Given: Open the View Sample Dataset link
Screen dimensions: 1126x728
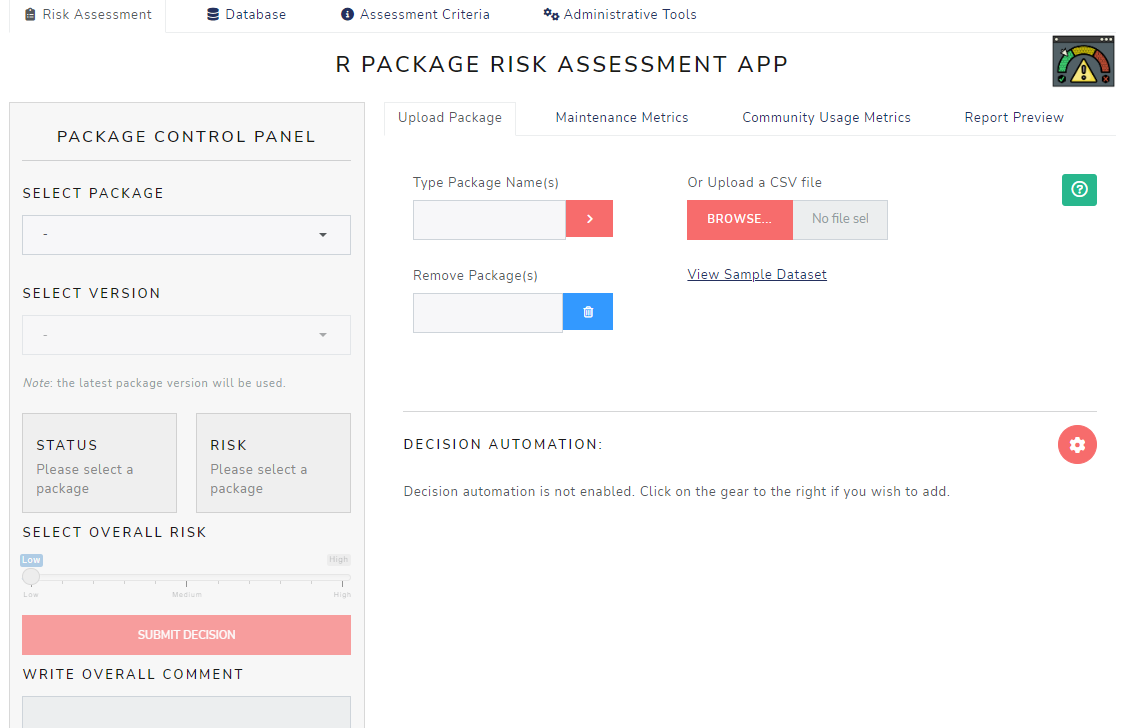Looking at the screenshot, I should (x=757, y=273).
